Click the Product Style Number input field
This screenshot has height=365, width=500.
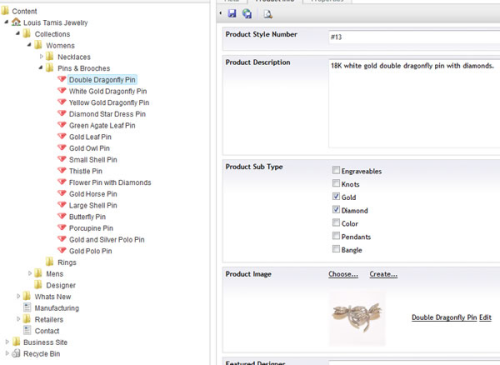click(x=414, y=37)
